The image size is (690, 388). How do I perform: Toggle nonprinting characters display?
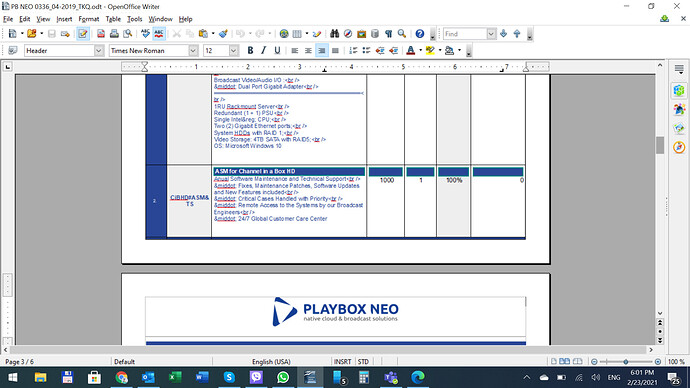pos(388,34)
